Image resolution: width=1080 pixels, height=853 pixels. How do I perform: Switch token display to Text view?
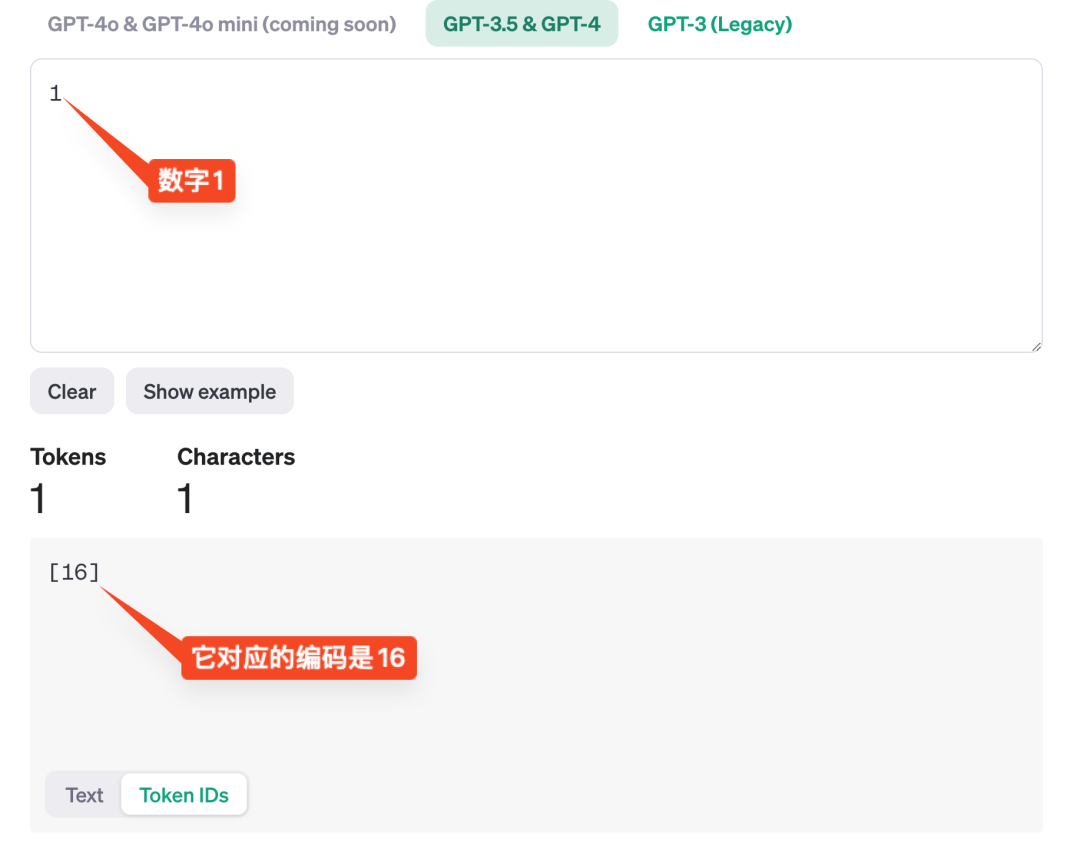[x=84, y=794]
